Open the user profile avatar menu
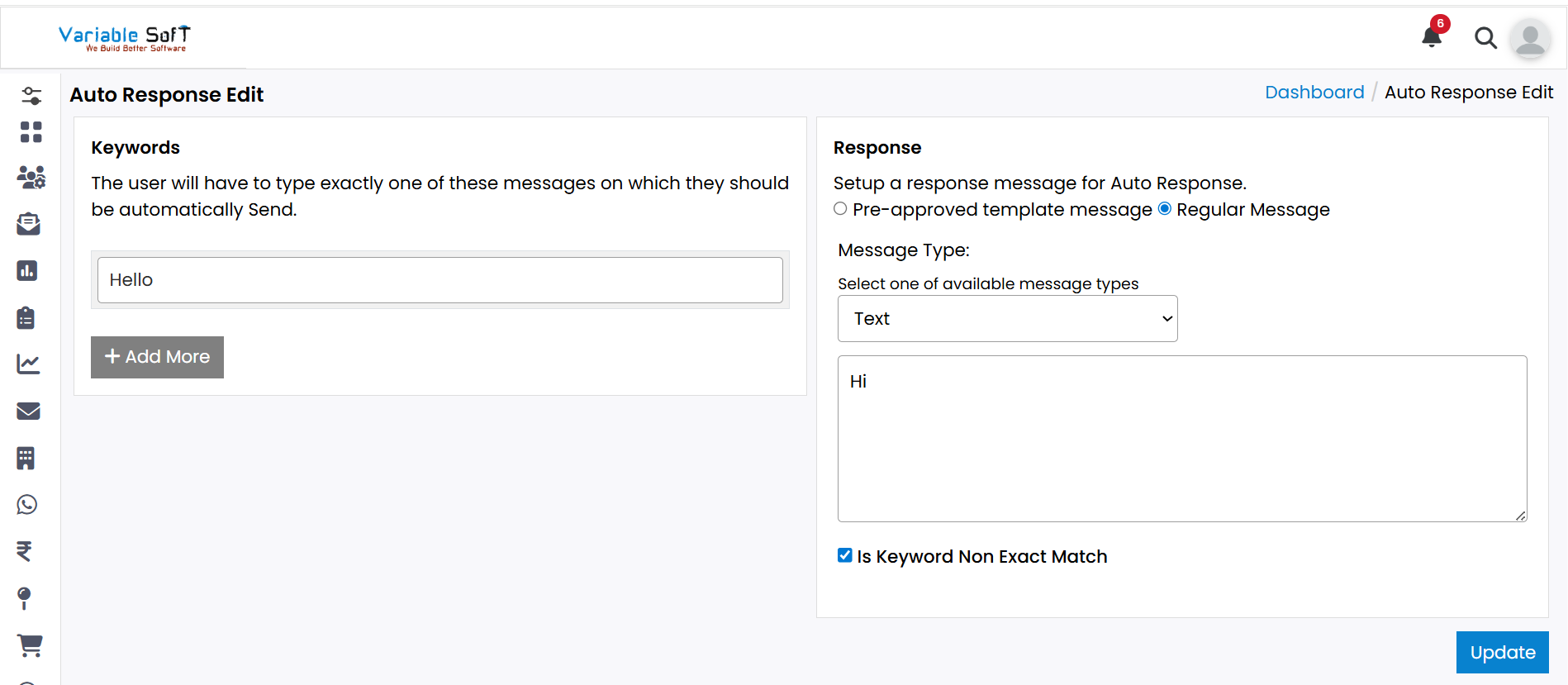The width and height of the screenshot is (1568, 685). (x=1530, y=39)
